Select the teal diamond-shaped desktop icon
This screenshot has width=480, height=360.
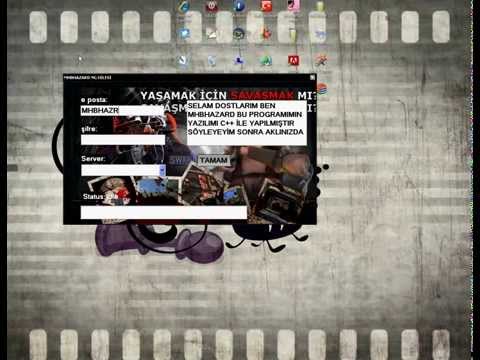184,6
